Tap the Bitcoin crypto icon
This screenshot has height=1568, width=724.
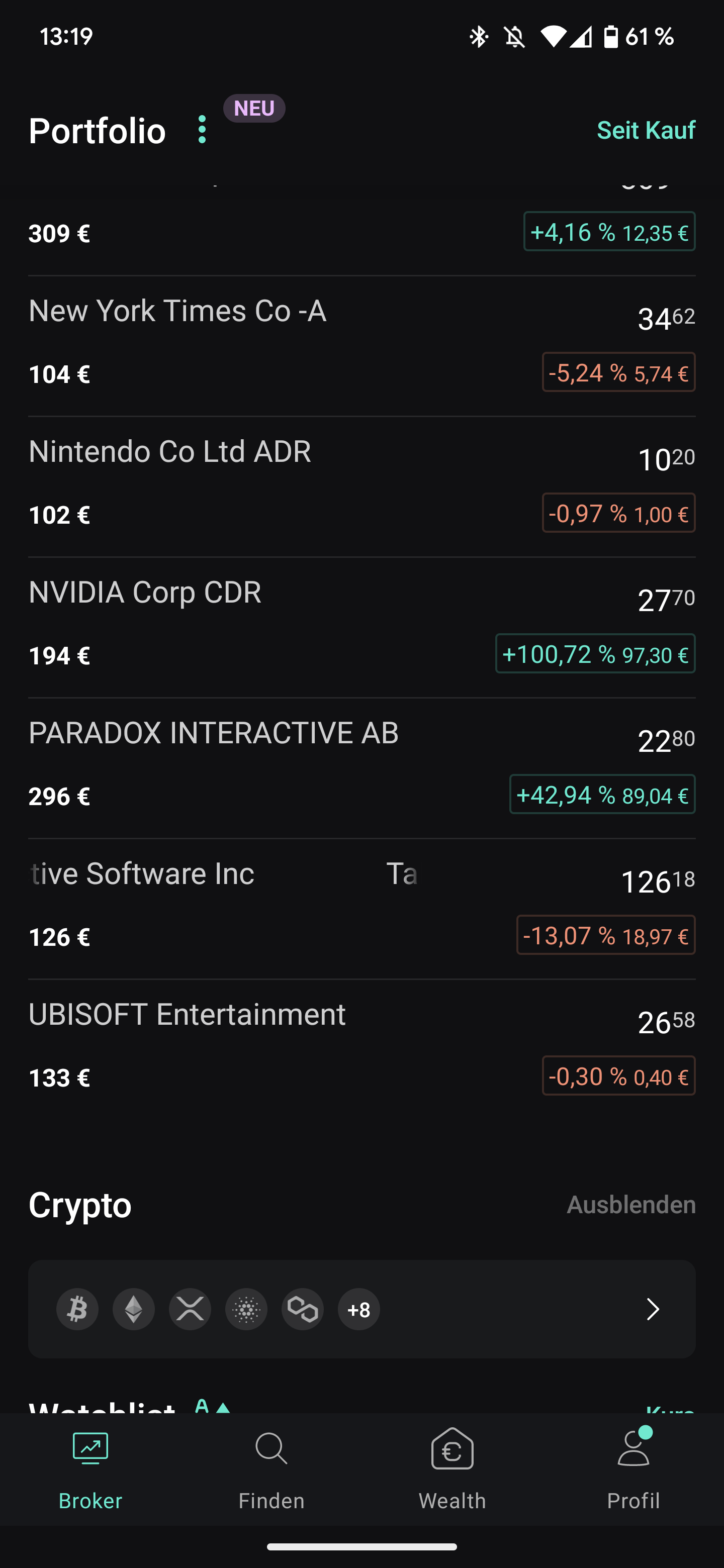77,1309
